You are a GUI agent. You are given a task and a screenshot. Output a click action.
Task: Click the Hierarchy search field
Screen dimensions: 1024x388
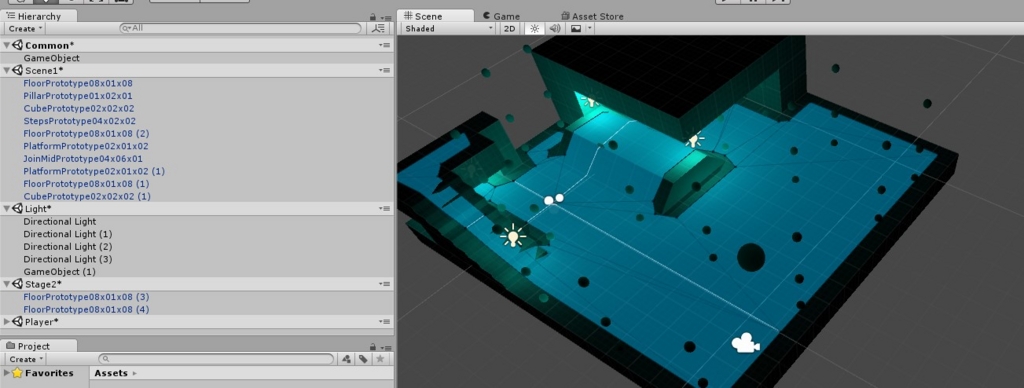240,29
